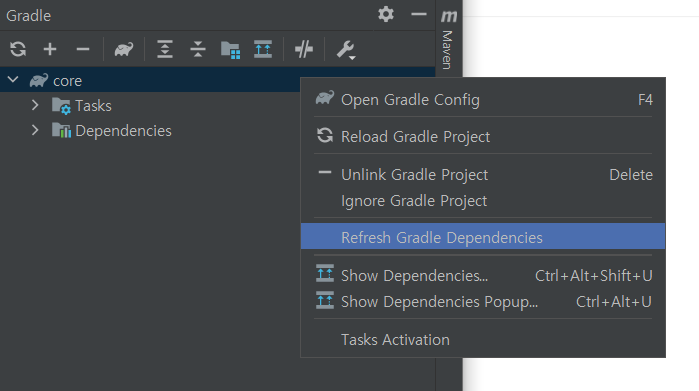Click the minus icon to detach Gradle project

[82, 49]
